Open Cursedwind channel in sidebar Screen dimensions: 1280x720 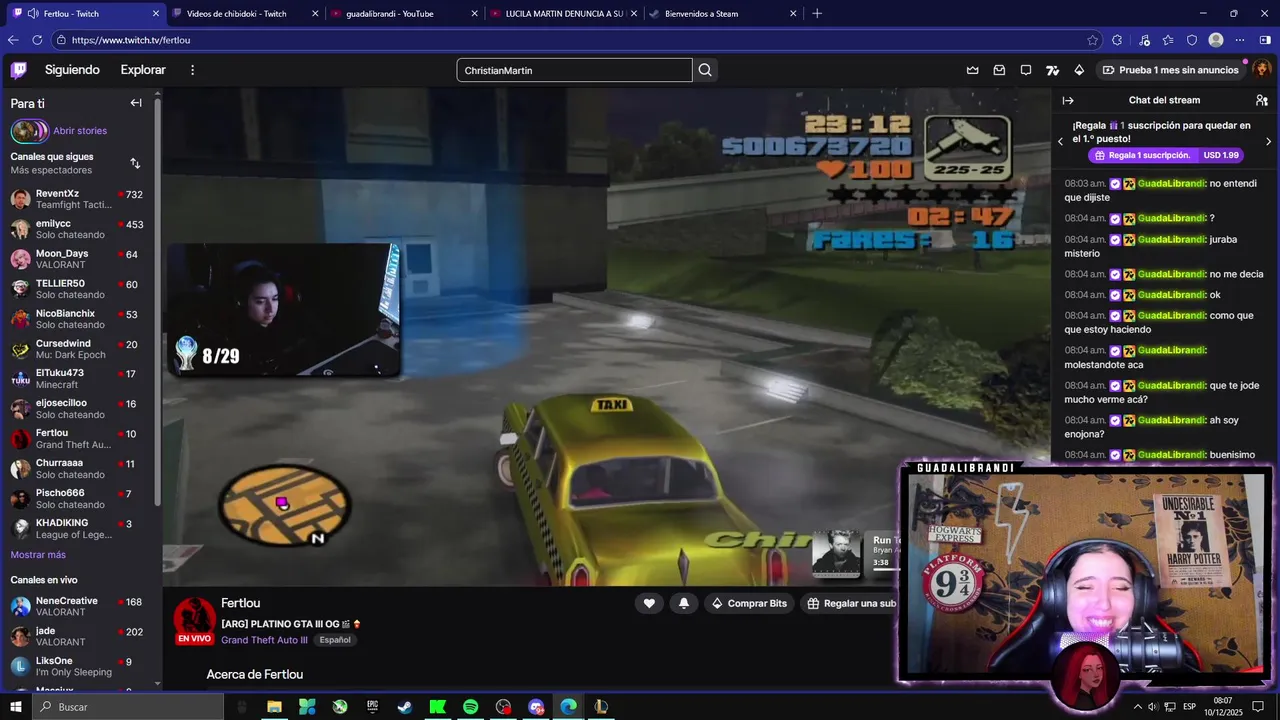[x=80, y=349]
